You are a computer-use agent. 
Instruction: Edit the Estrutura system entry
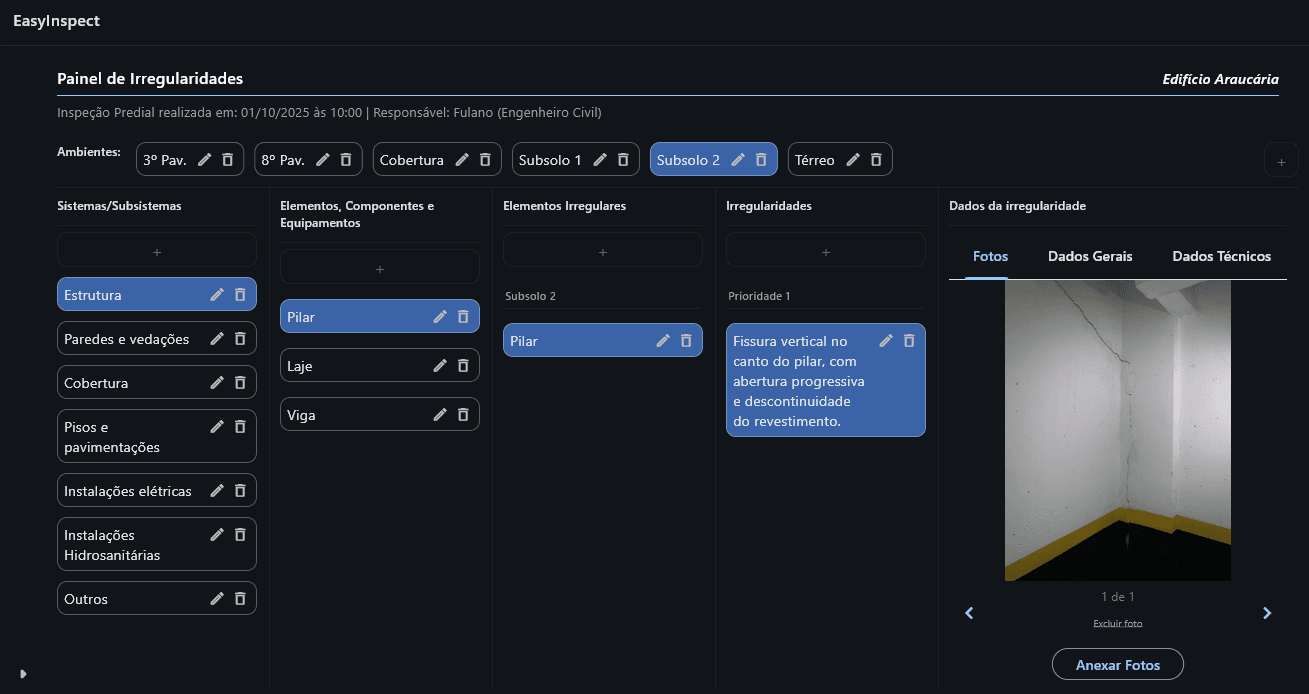point(217,295)
